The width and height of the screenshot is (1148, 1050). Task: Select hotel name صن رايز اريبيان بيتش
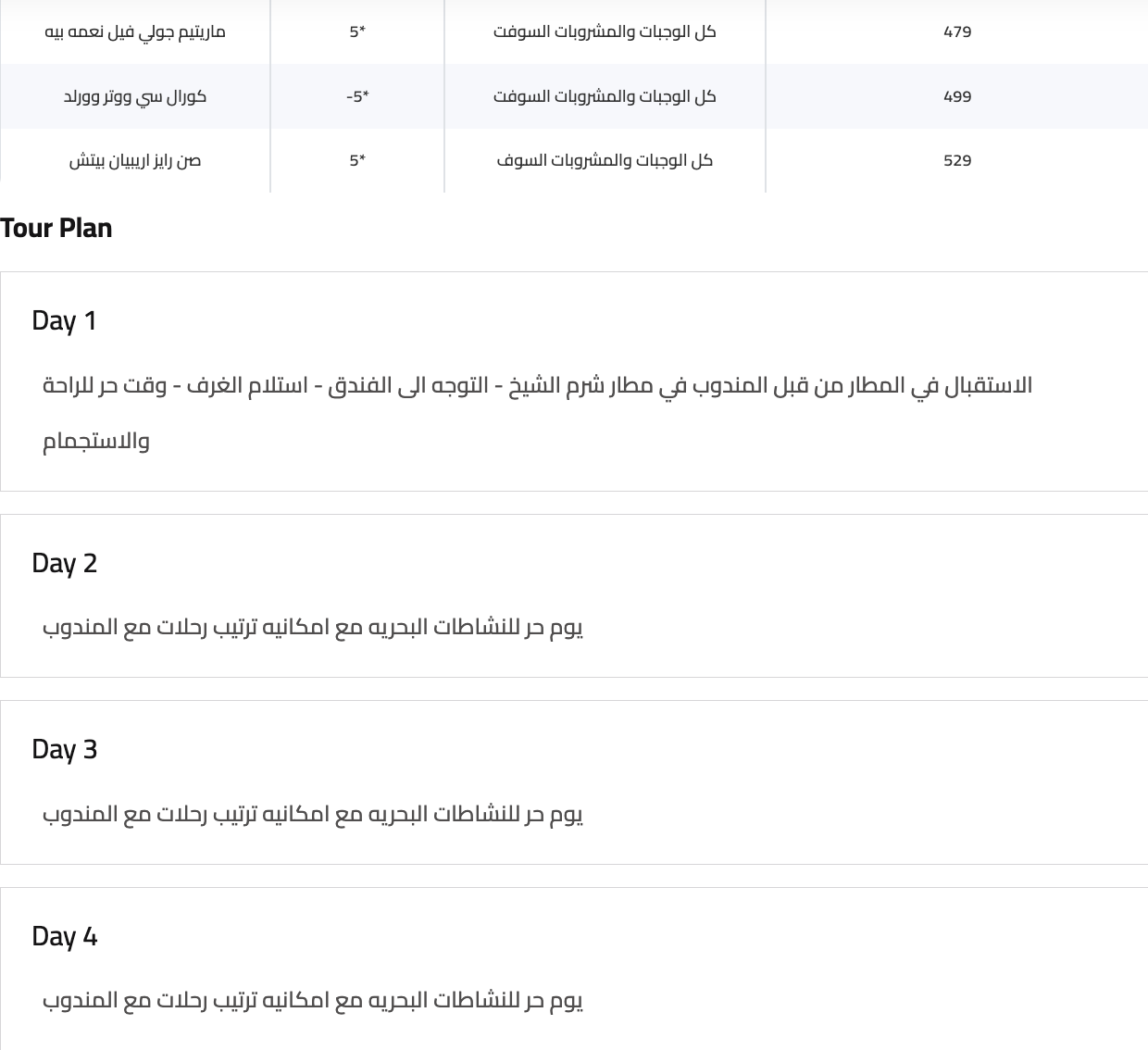[135, 160]
